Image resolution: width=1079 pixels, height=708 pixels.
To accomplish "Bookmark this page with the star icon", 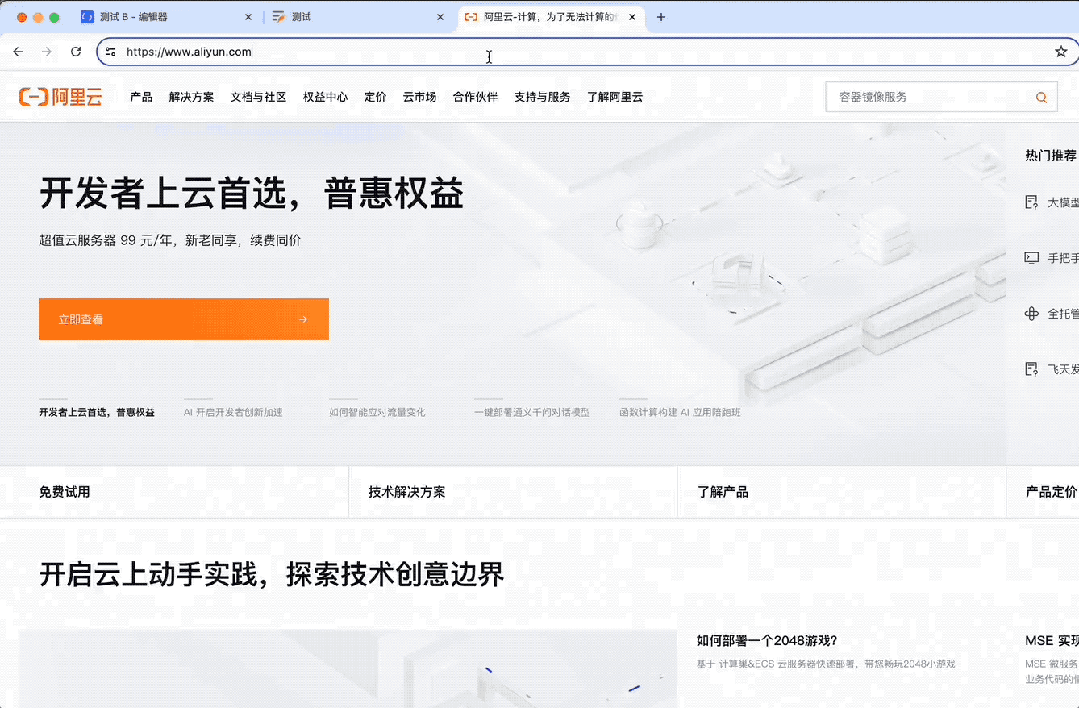I will tap(1061, 52).
